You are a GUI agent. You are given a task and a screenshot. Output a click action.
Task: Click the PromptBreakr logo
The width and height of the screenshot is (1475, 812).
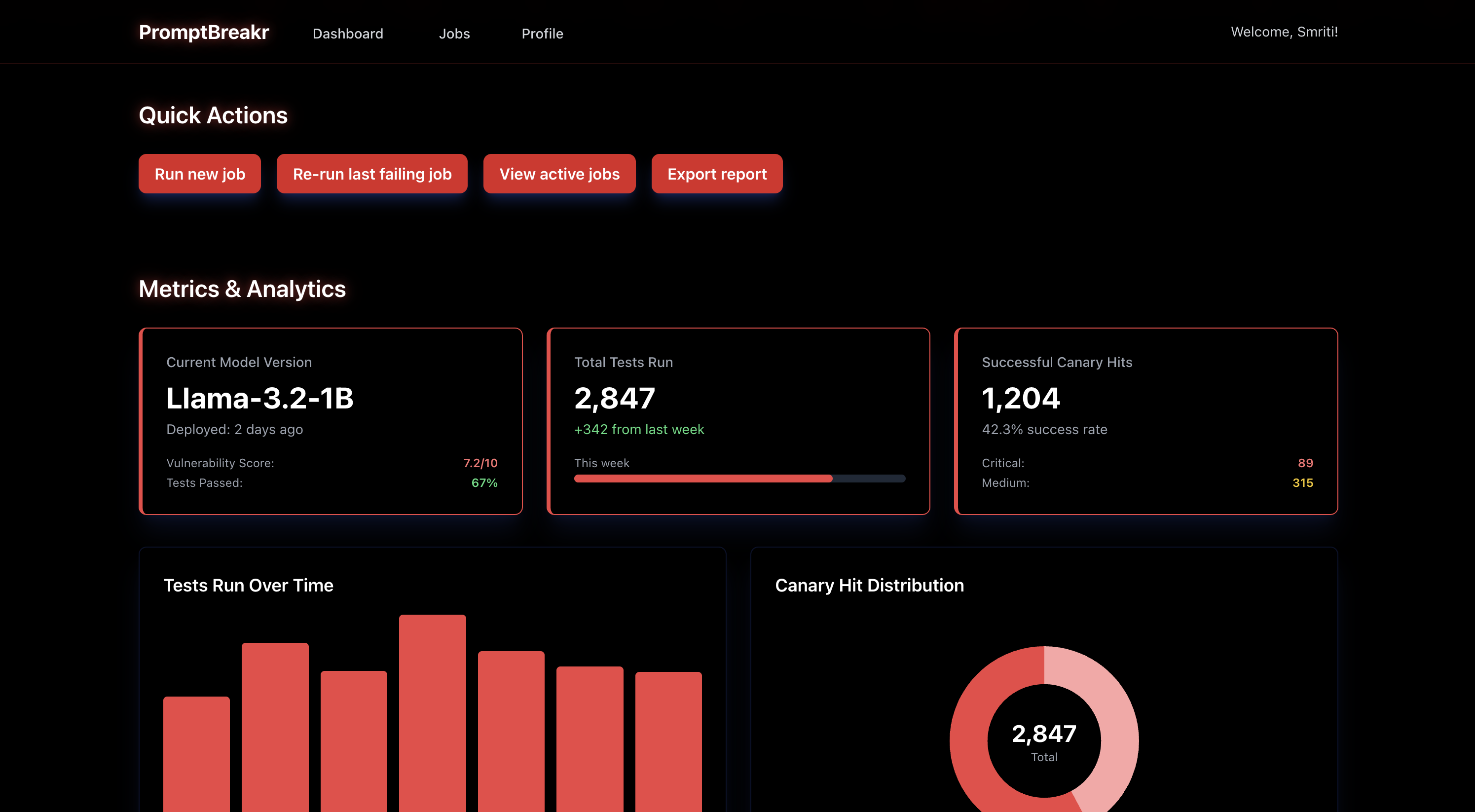(x=203, y=32)
